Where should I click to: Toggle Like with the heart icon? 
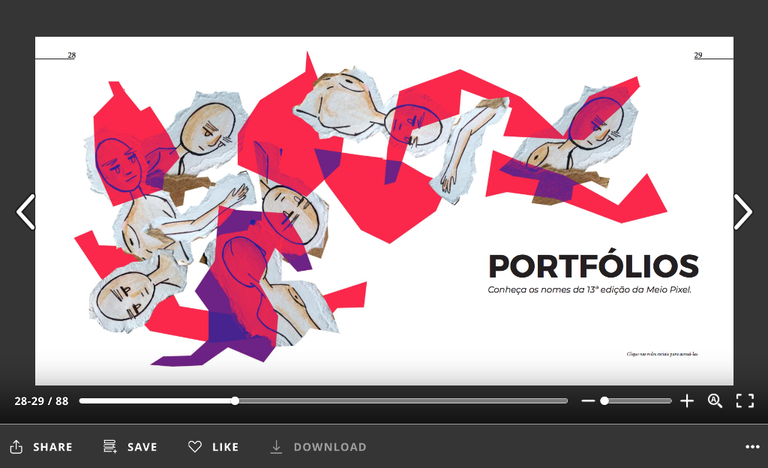(213, 447)
